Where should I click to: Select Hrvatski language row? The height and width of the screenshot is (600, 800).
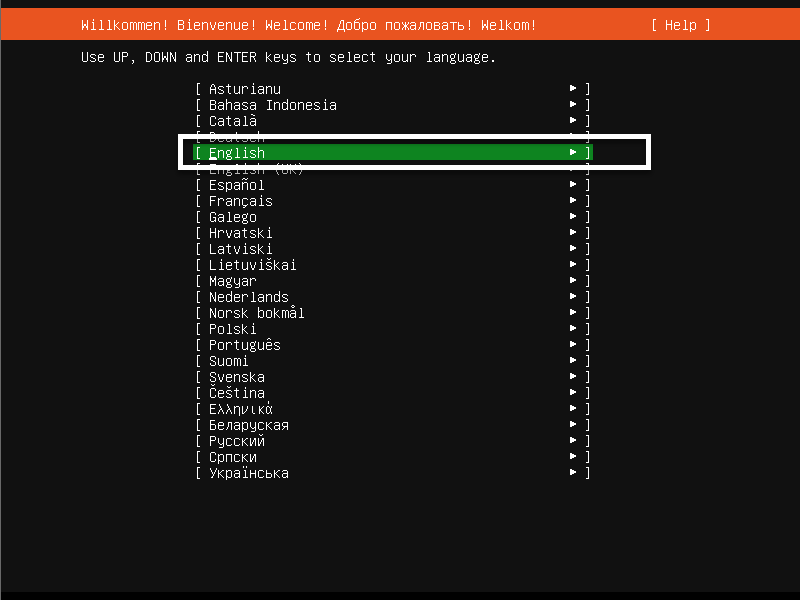coord(392,233)
